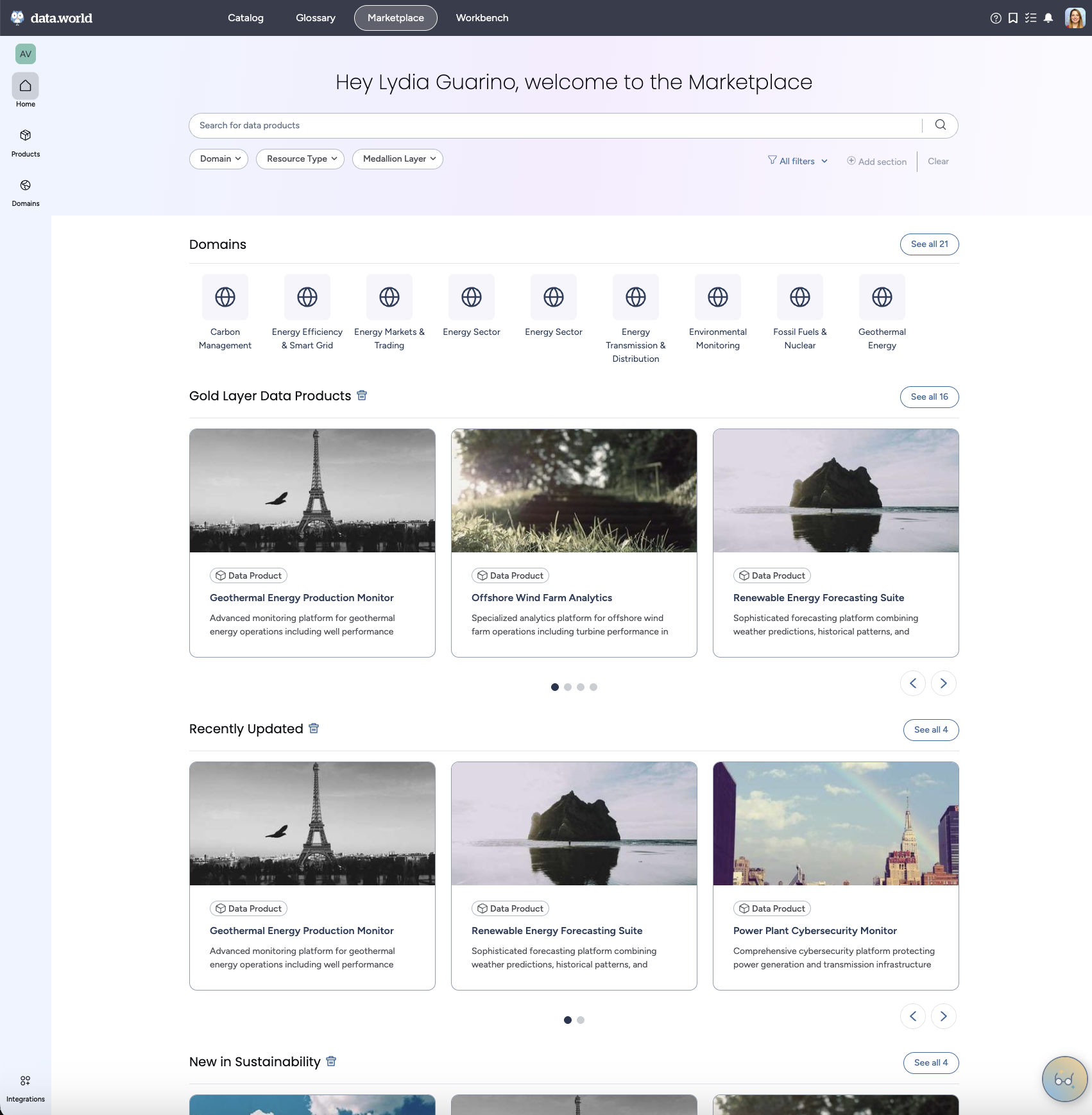This screenshot has width=1092, height=1115.
Task: Delete Recently Updated section
Action: point(314,728)
